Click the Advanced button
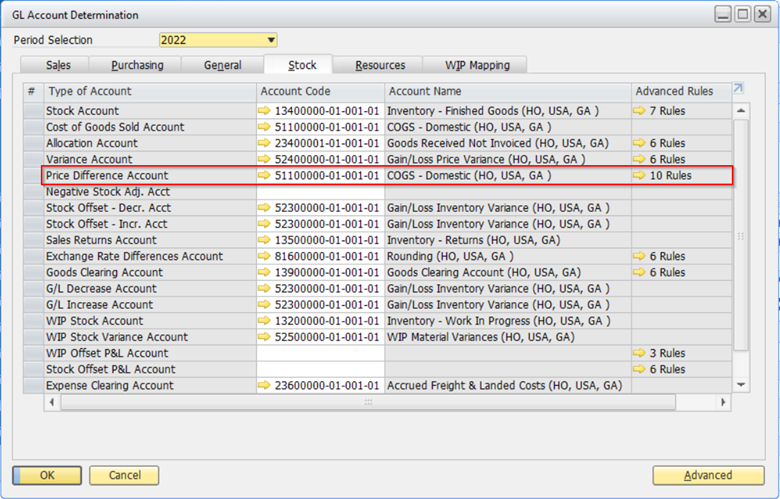The width and height of the screenshot is (780, 499). 707,476
